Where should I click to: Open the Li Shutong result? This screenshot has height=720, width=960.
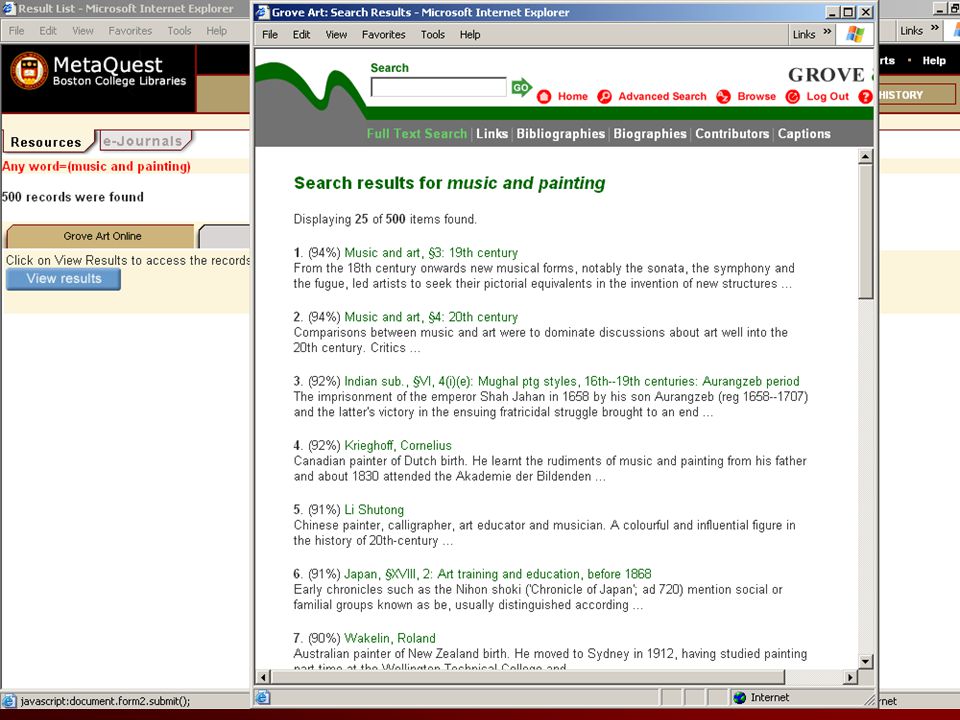click(374, 510)
